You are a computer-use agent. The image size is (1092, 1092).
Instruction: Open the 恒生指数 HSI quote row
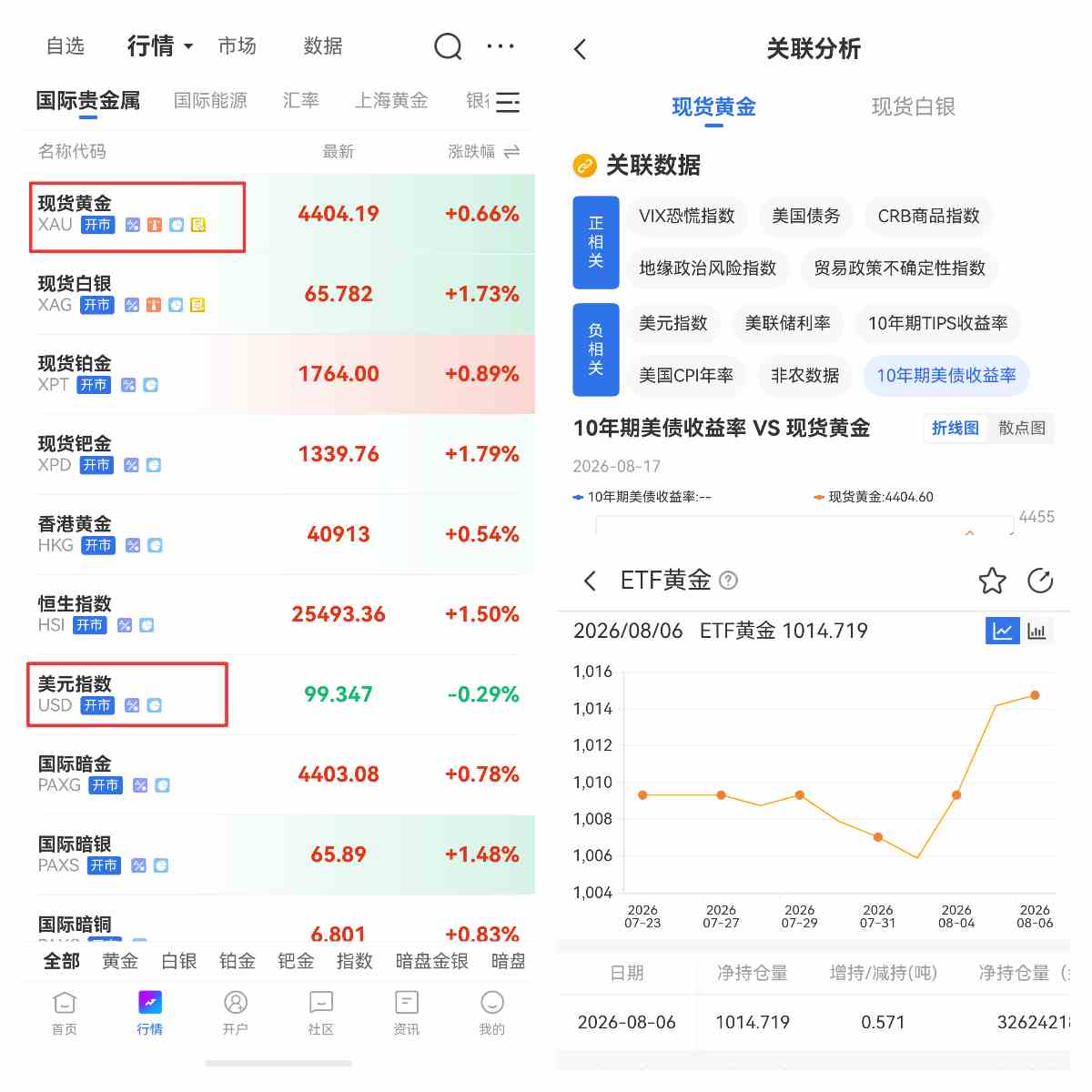click(280, 614)
